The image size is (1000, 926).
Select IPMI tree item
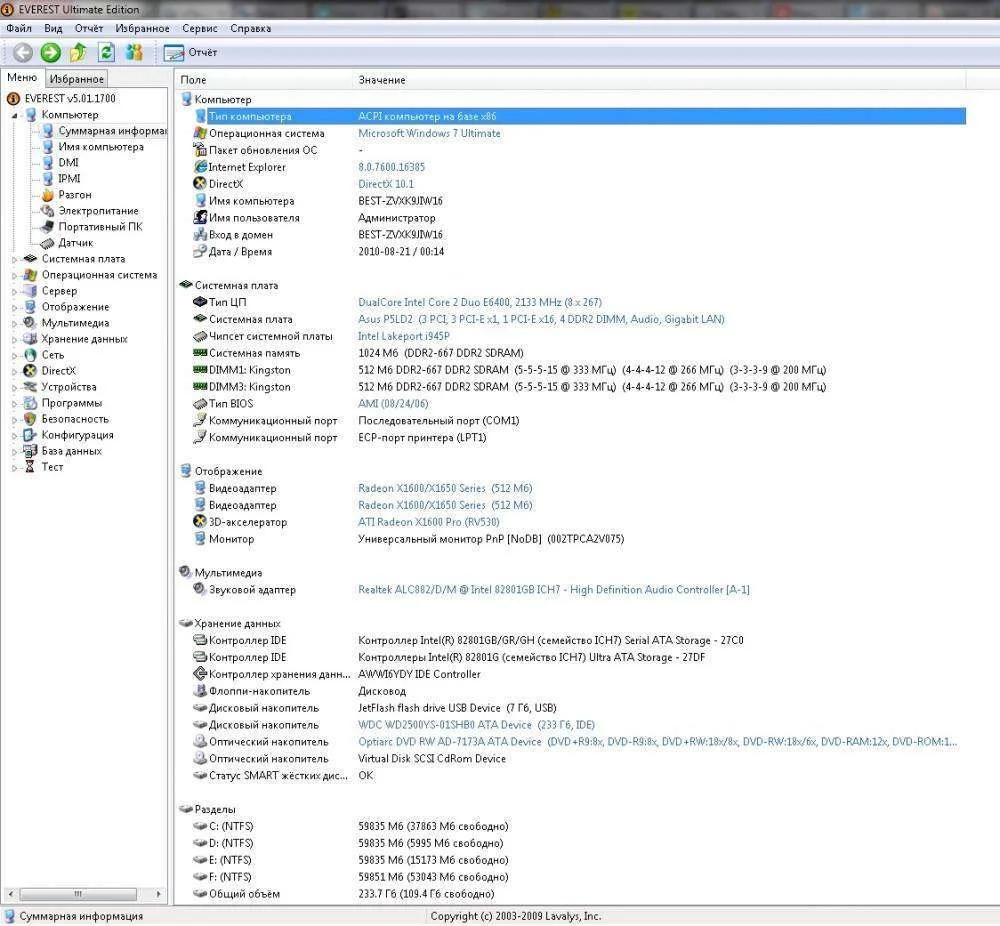[x=69, y=179]
